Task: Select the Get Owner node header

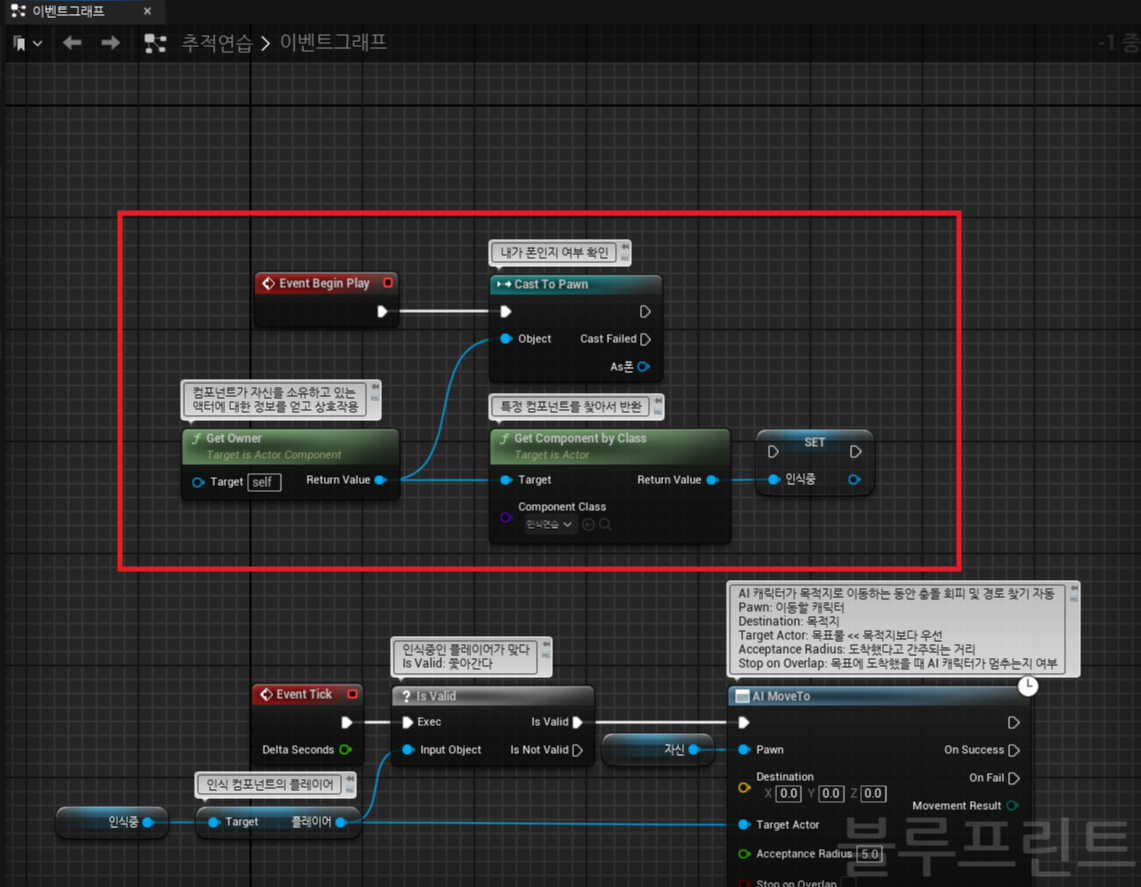Action: 290,445
